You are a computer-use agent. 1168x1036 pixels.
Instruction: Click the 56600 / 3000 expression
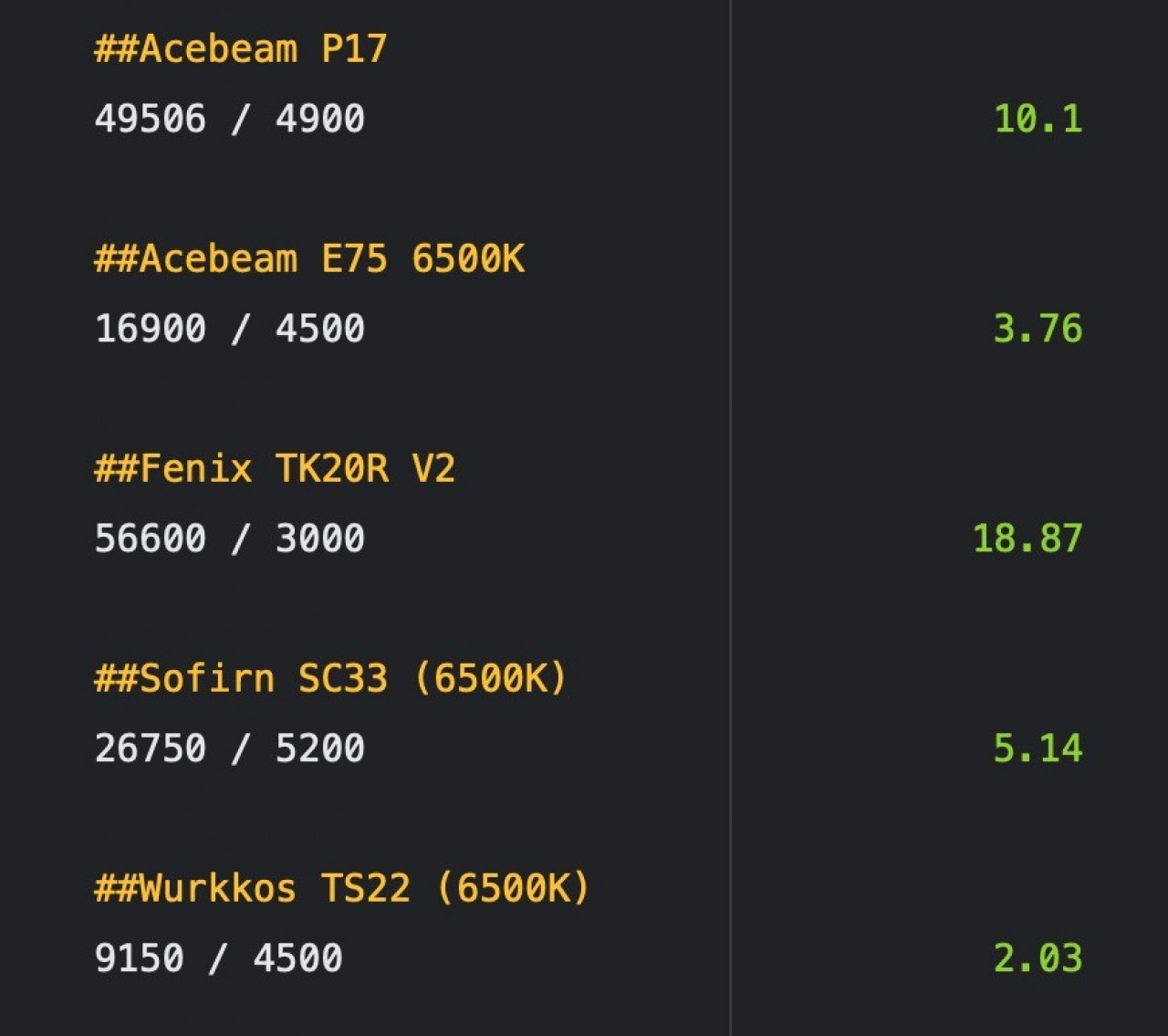click(x=230, y=539)
